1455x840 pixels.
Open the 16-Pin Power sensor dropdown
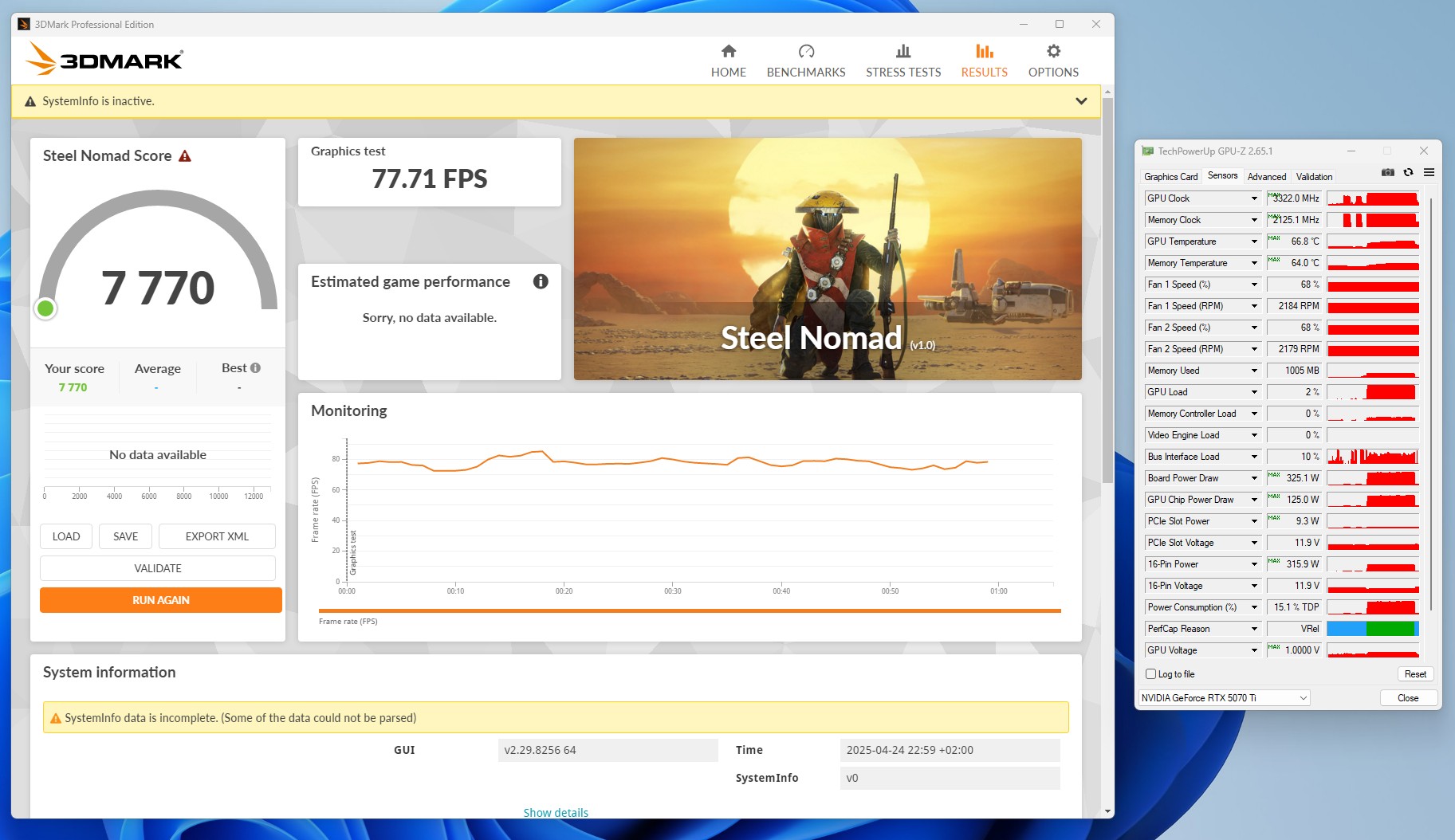(x=1254, y=564)
